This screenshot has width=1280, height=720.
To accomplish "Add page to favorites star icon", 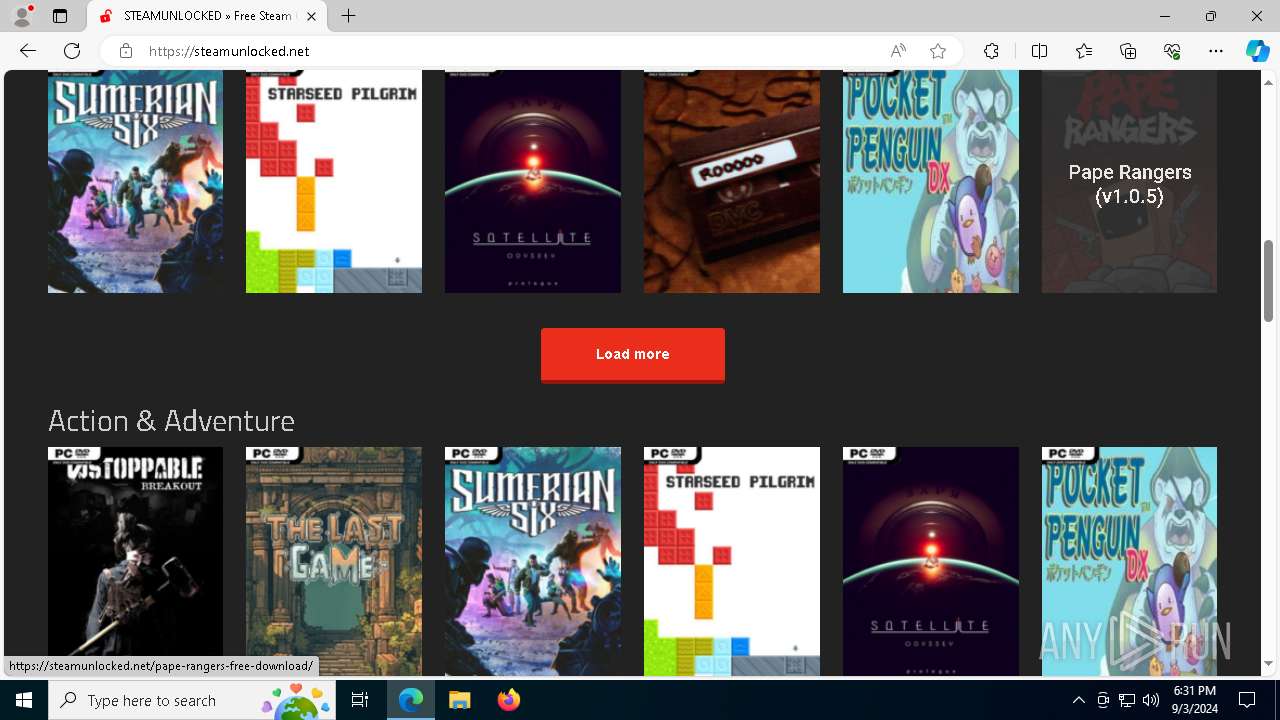I will coord(938,51).
